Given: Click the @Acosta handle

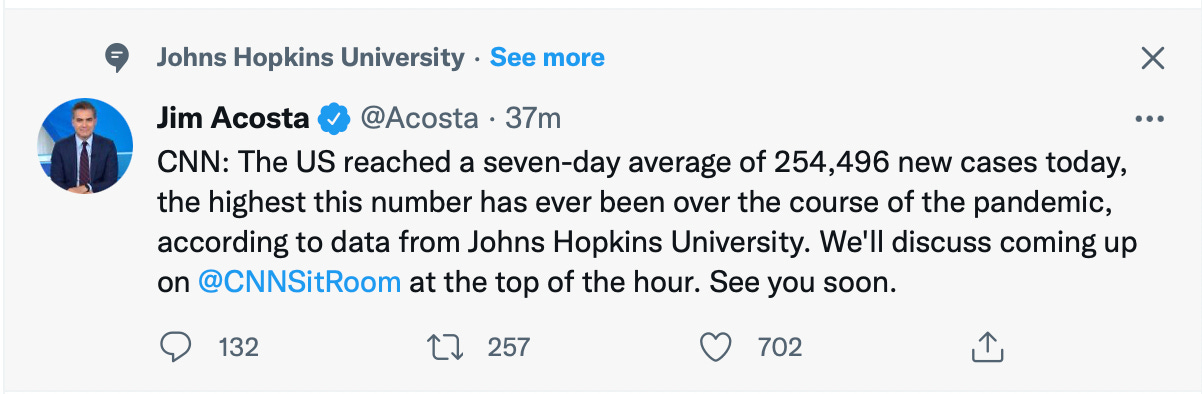Looking at the screenshot, I should [x=418, y=118].
